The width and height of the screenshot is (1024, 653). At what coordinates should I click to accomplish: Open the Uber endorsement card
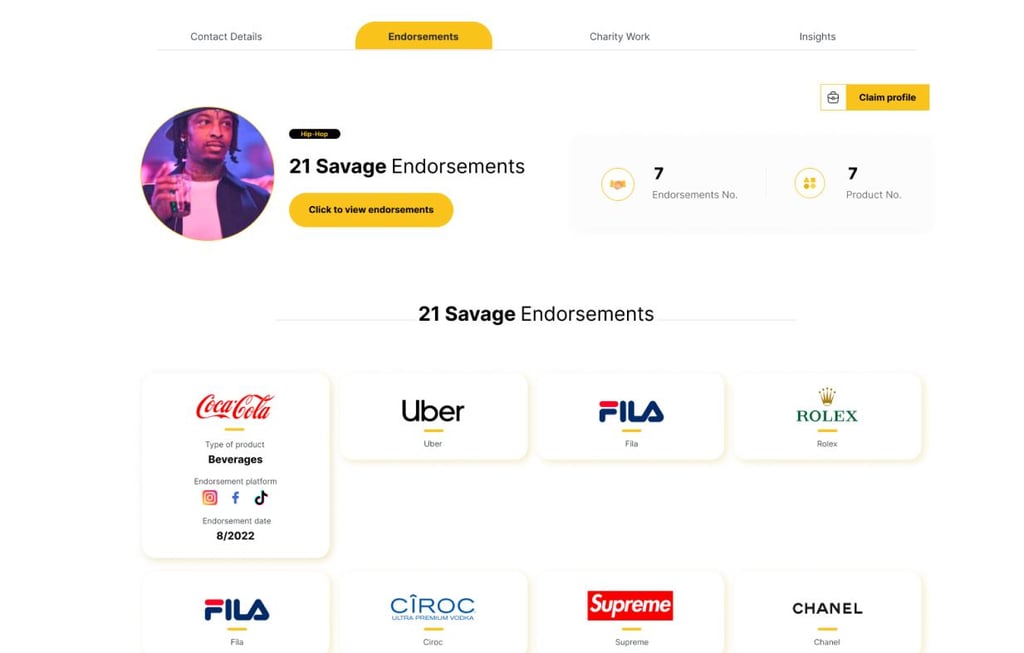point(433,417)
